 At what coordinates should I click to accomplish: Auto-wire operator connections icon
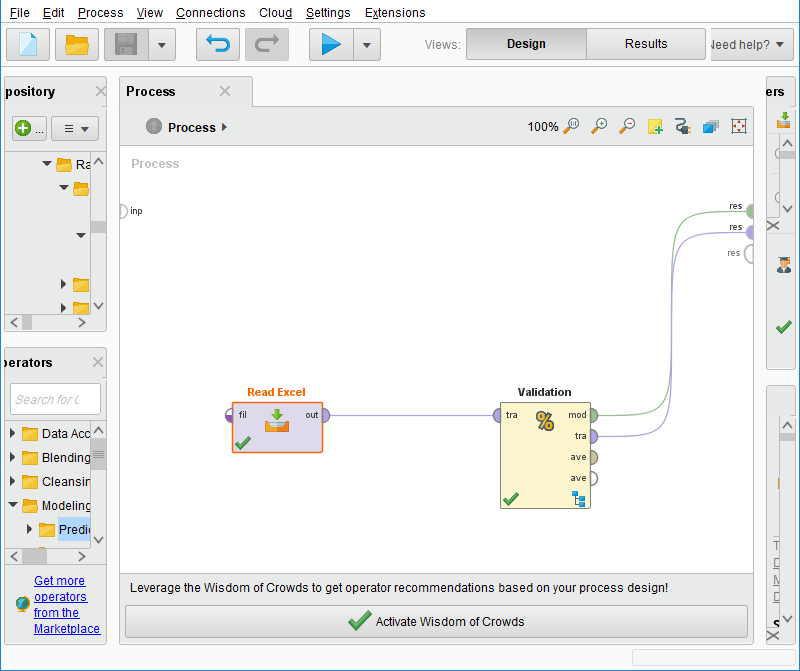pos(683,126)
